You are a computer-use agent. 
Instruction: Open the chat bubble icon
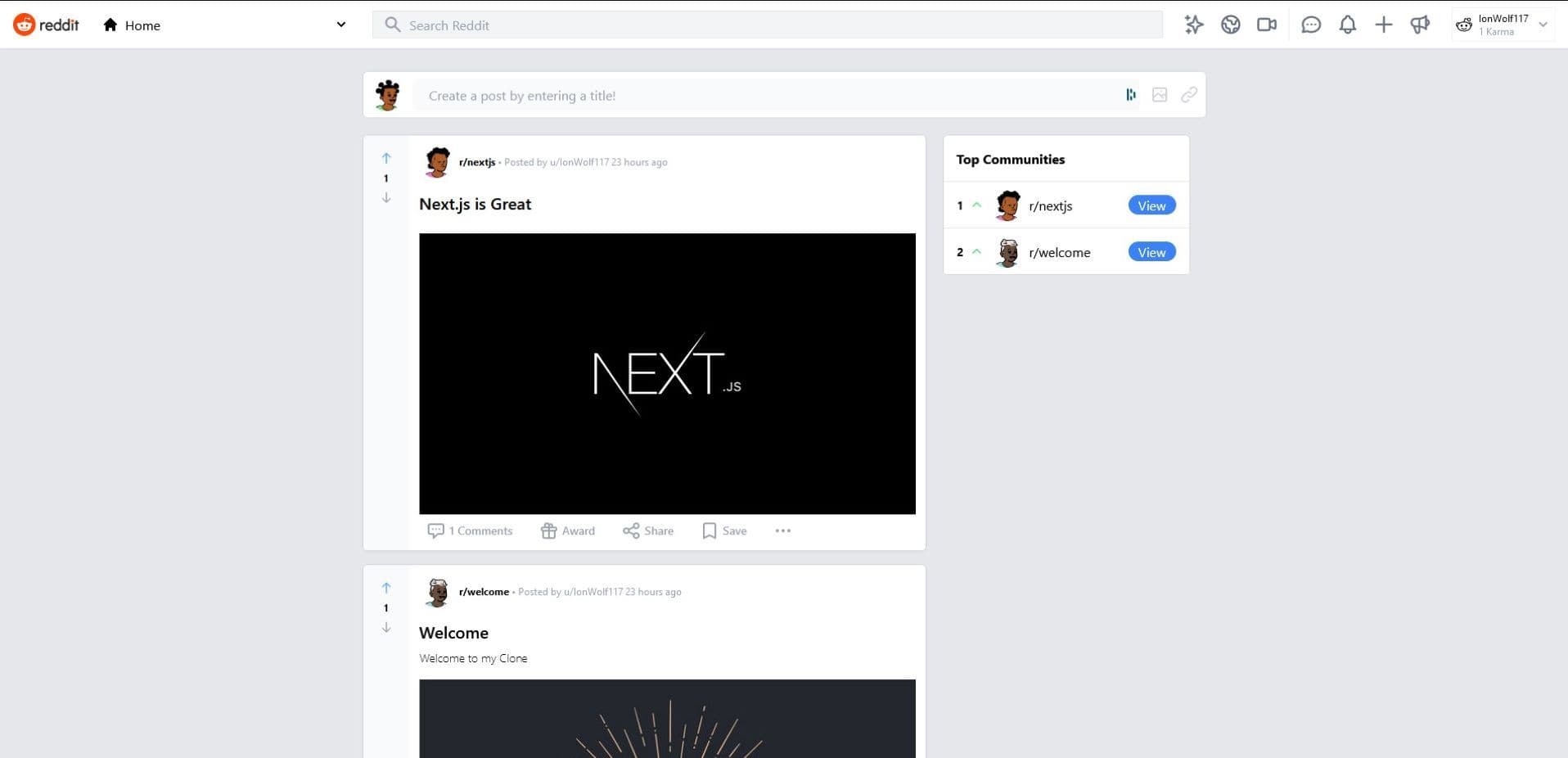tap(1310, 25)
